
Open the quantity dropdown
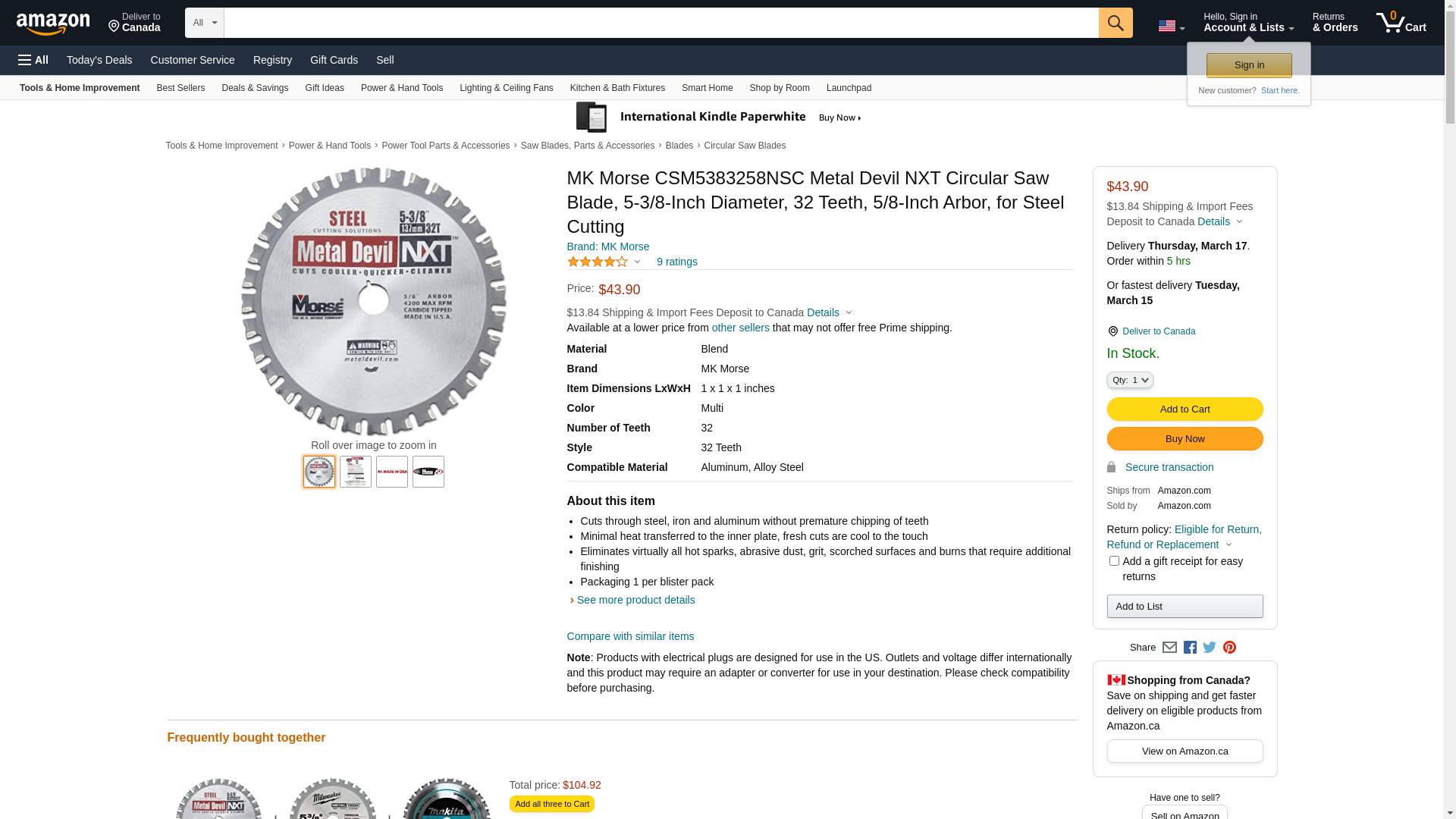point(1130,380)
